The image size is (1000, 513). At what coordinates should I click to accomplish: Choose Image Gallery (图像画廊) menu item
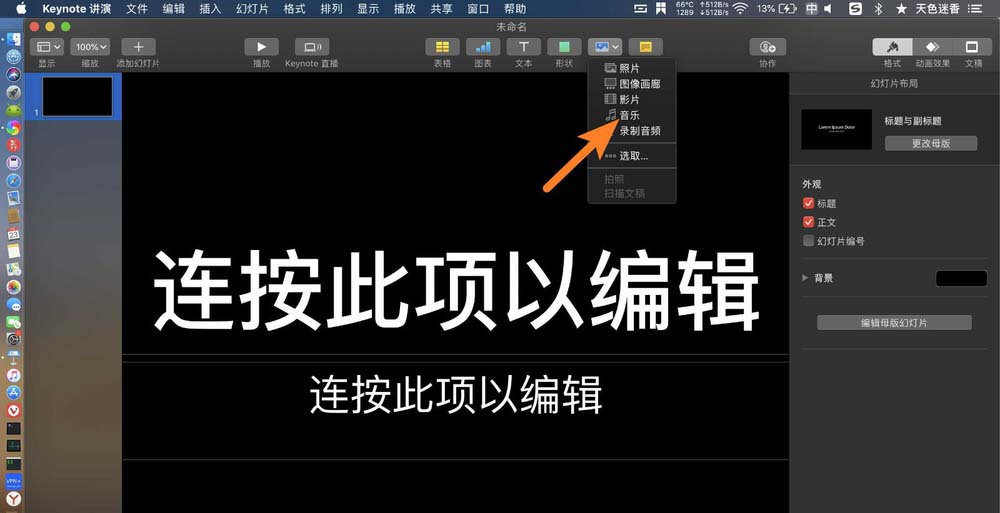pyautogui.click(x=631, y=84)
